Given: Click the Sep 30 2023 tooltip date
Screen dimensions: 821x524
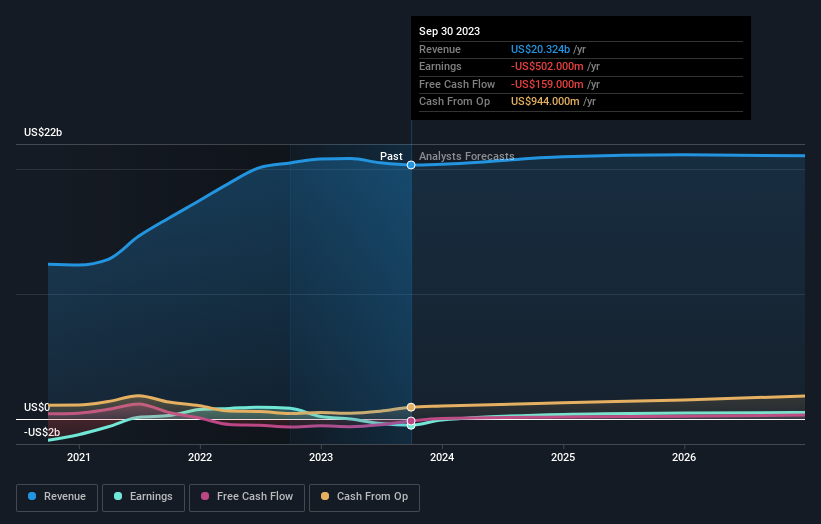Looking at the screenshot, I should (x=449, y=31).
